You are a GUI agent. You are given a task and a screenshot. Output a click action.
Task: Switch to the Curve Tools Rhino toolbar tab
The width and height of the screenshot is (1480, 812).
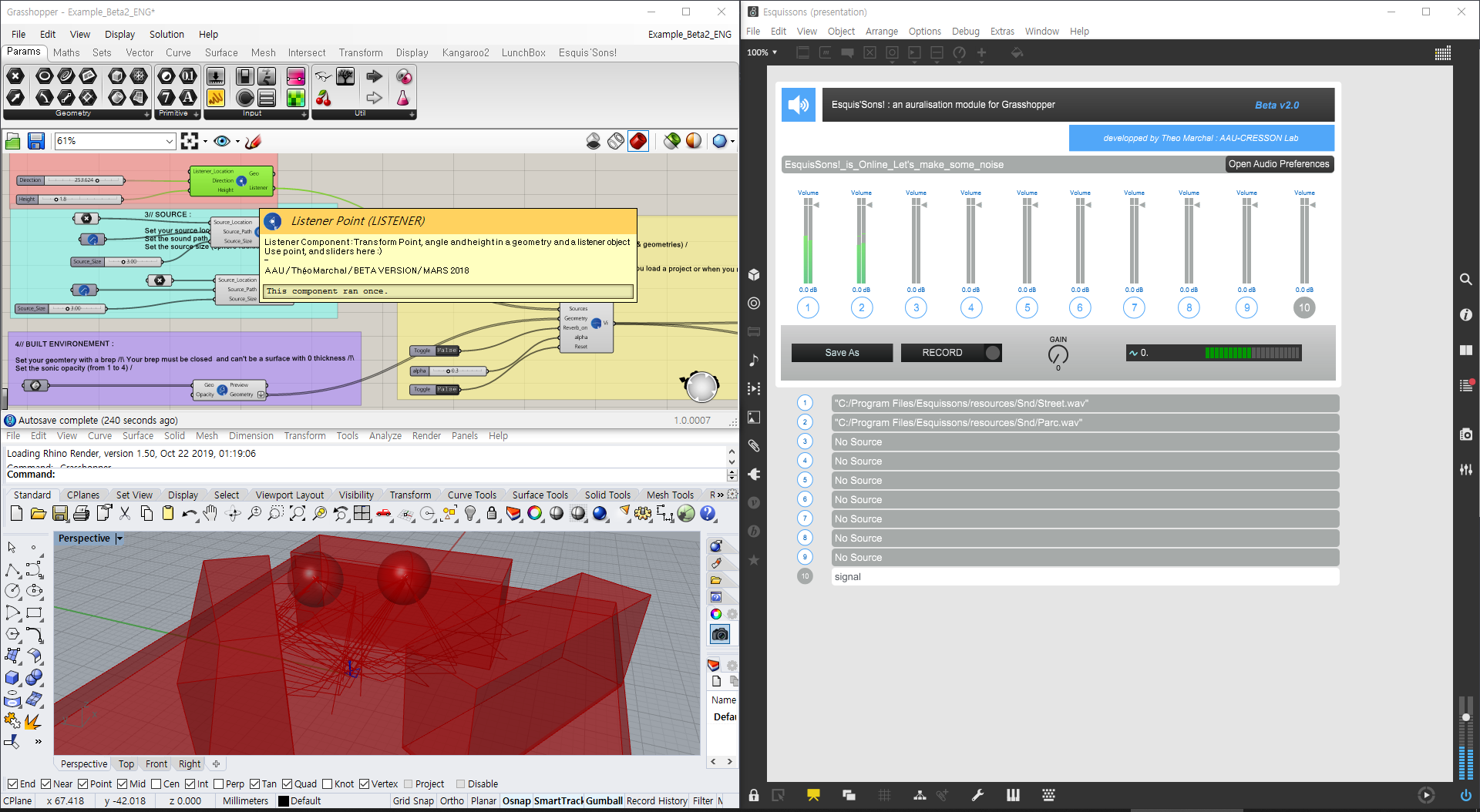(472, 495)
